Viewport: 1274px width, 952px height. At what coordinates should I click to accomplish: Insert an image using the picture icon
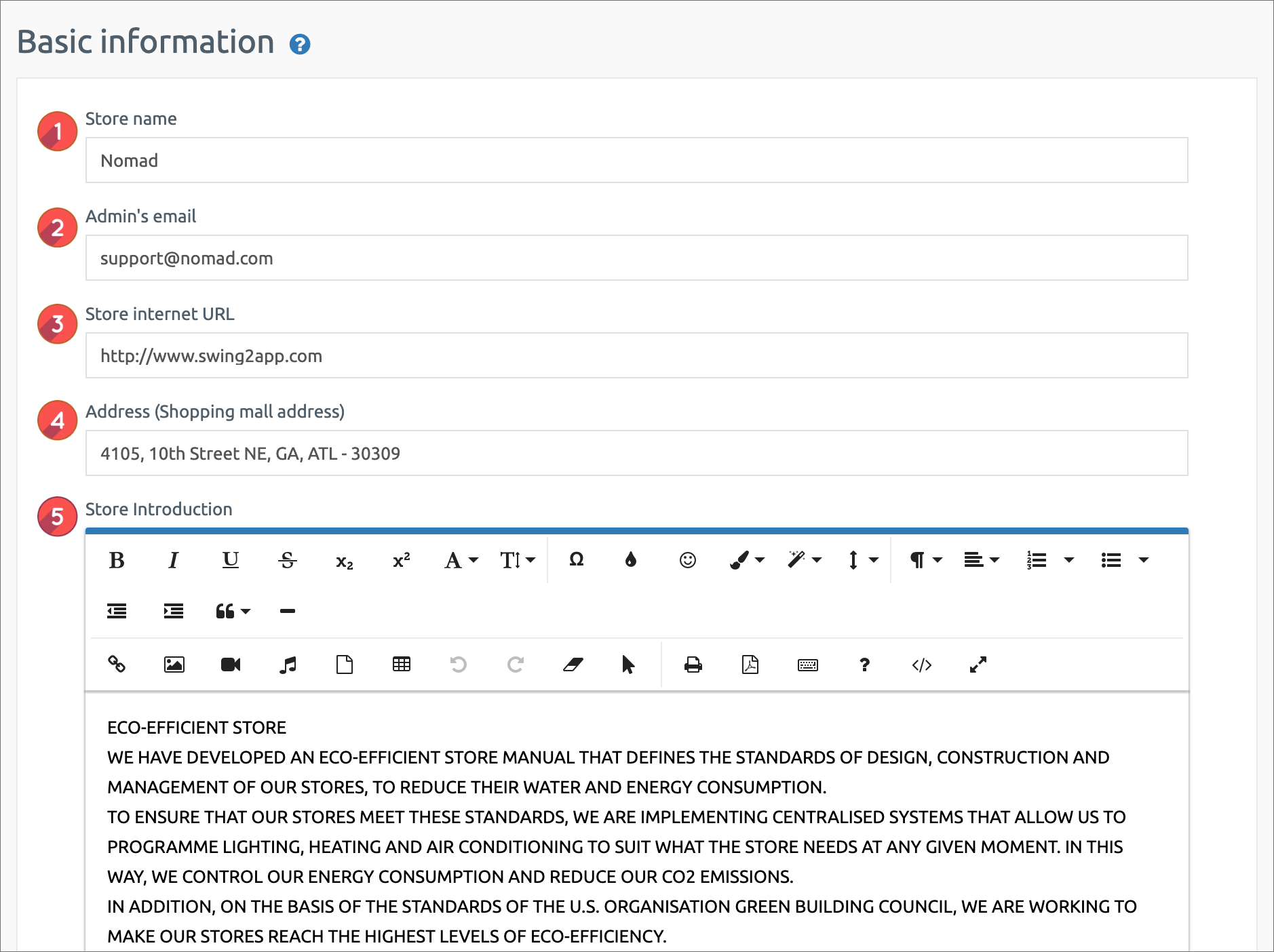point(174,665)
